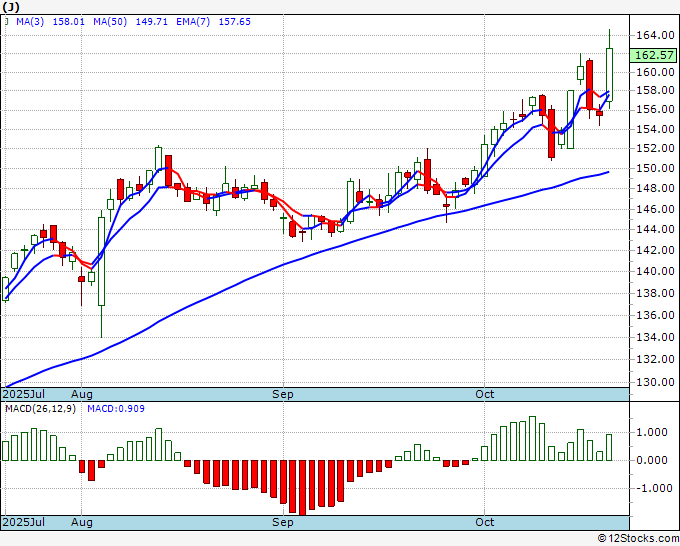
Task: Click Sep on the MACD panel date axis
Action: click(x=283, y=522)
